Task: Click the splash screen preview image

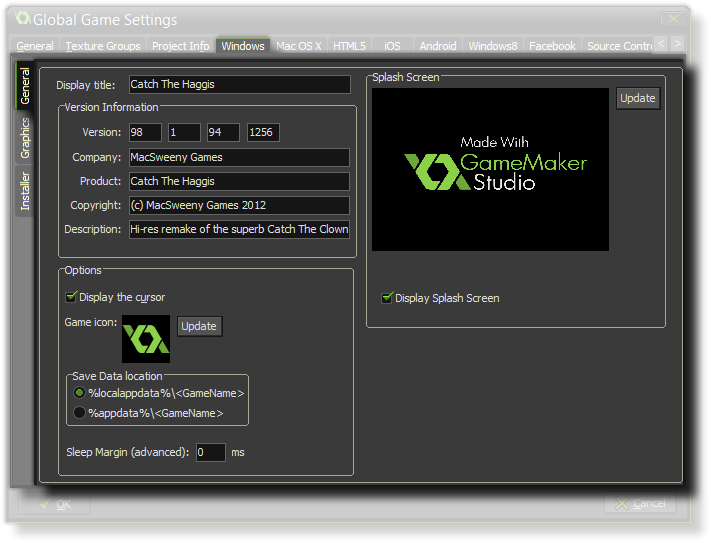Action: pyautogui.click(x=490, y=169)
